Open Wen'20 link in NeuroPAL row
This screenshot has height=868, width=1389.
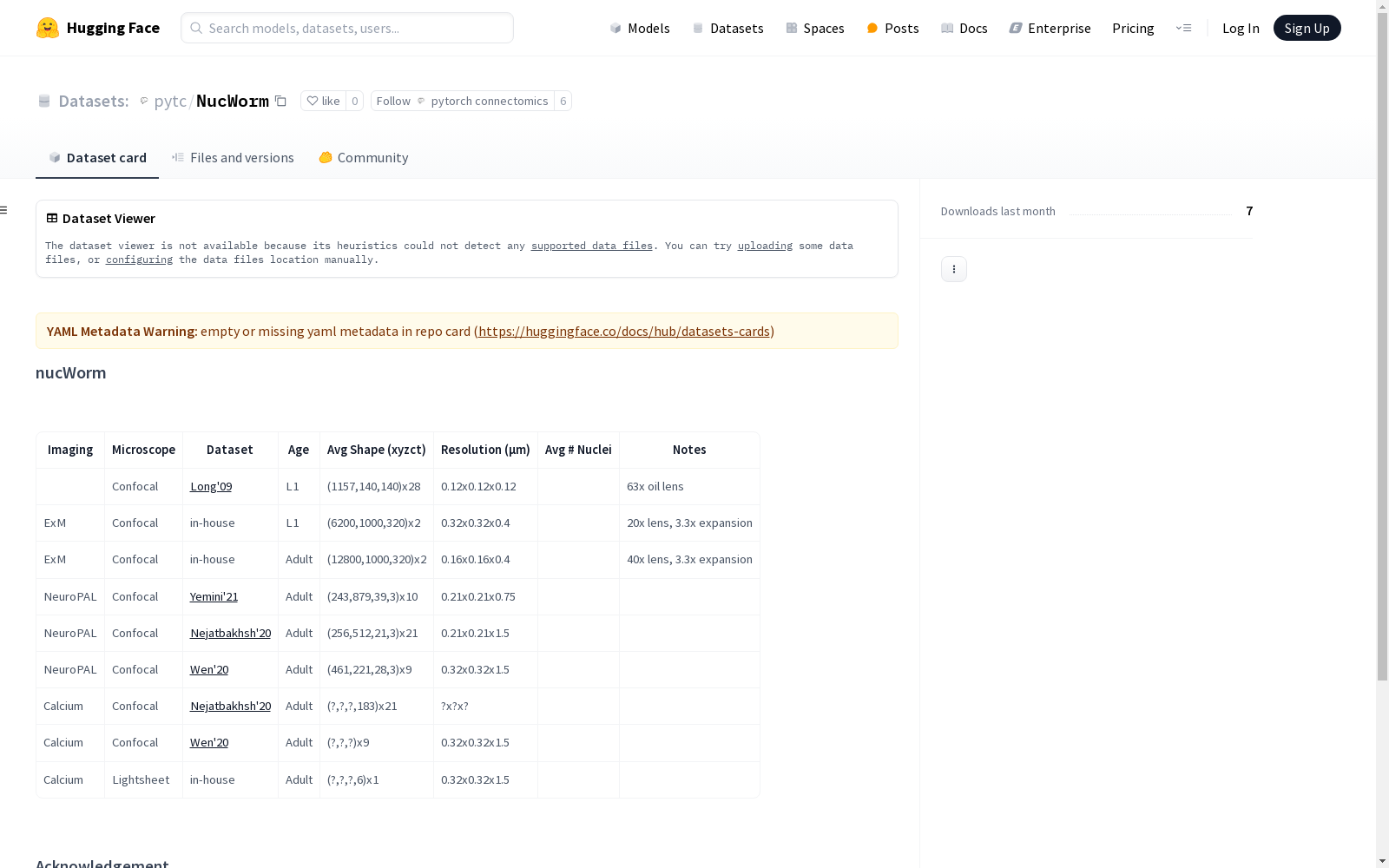(209, 669)
